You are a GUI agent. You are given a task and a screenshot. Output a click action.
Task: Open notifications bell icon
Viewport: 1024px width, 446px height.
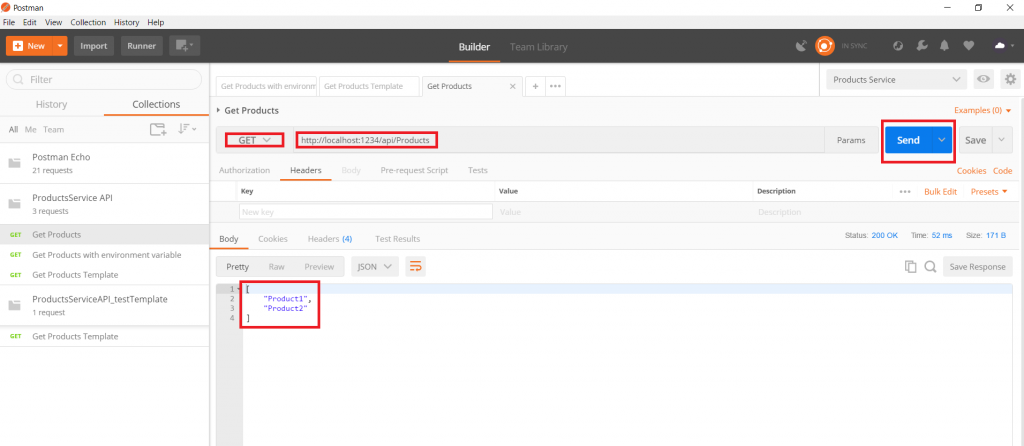click(944, 46)
